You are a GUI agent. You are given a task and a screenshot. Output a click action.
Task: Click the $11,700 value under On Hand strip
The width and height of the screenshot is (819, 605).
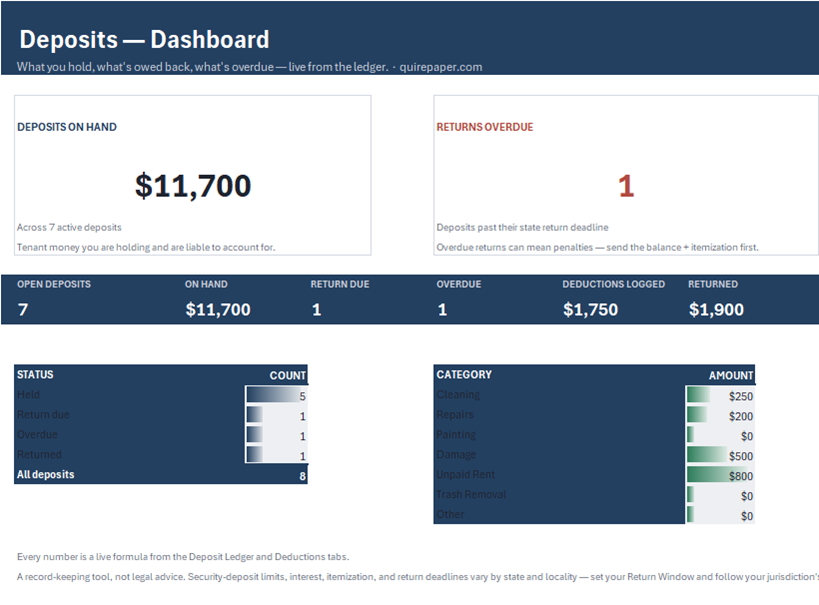point(218,310)
